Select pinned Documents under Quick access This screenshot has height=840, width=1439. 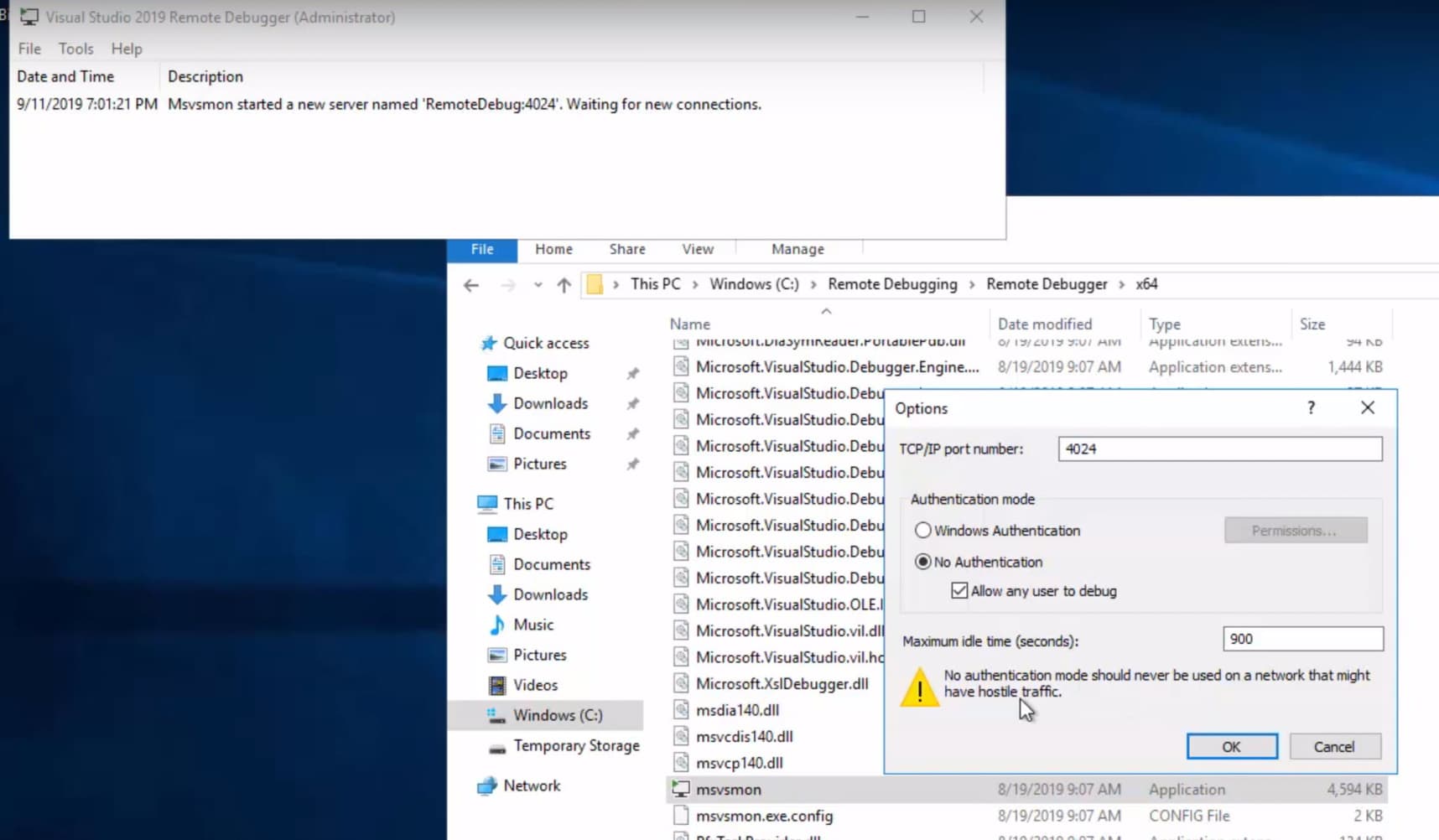(552, 433)
